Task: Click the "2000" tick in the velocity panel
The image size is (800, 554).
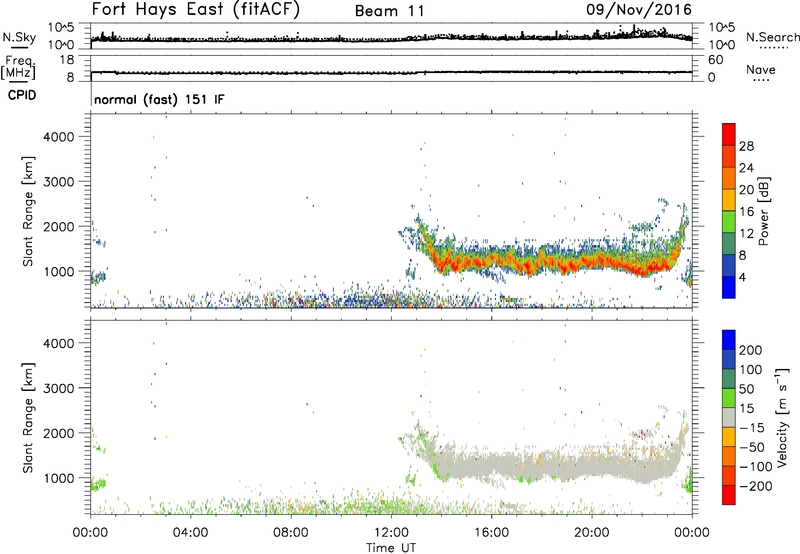Action: pyautogui.click(x=59, y=433)
